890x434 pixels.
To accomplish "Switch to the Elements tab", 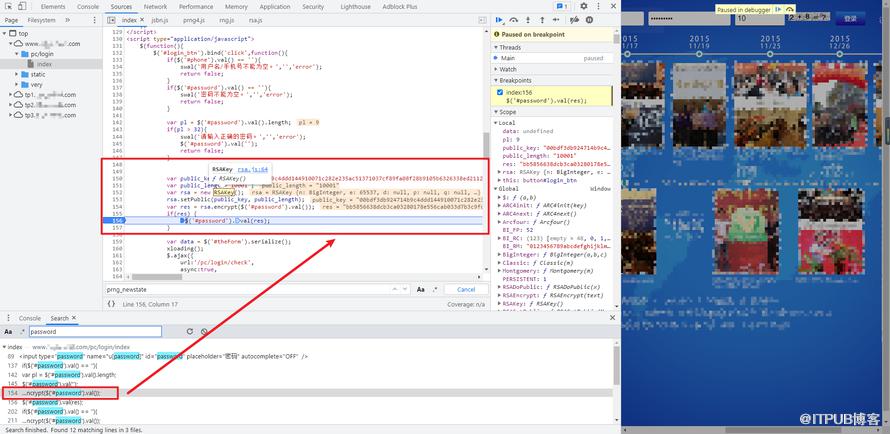I will (53, 7).
